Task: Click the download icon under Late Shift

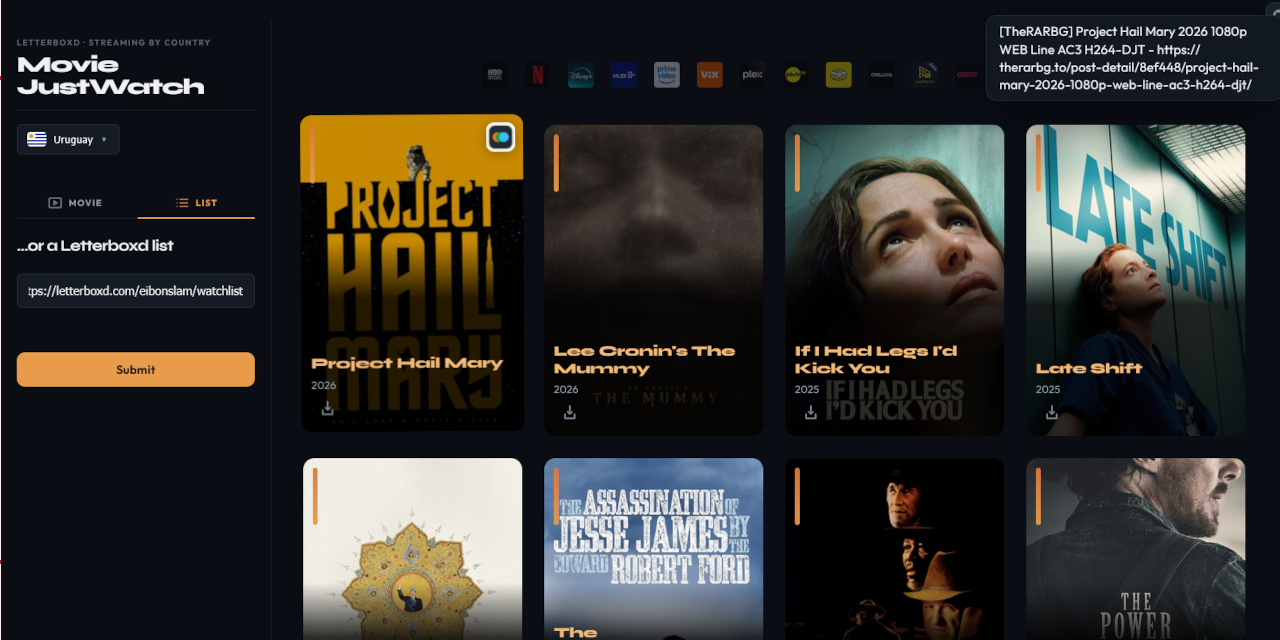Action: 1052,412
